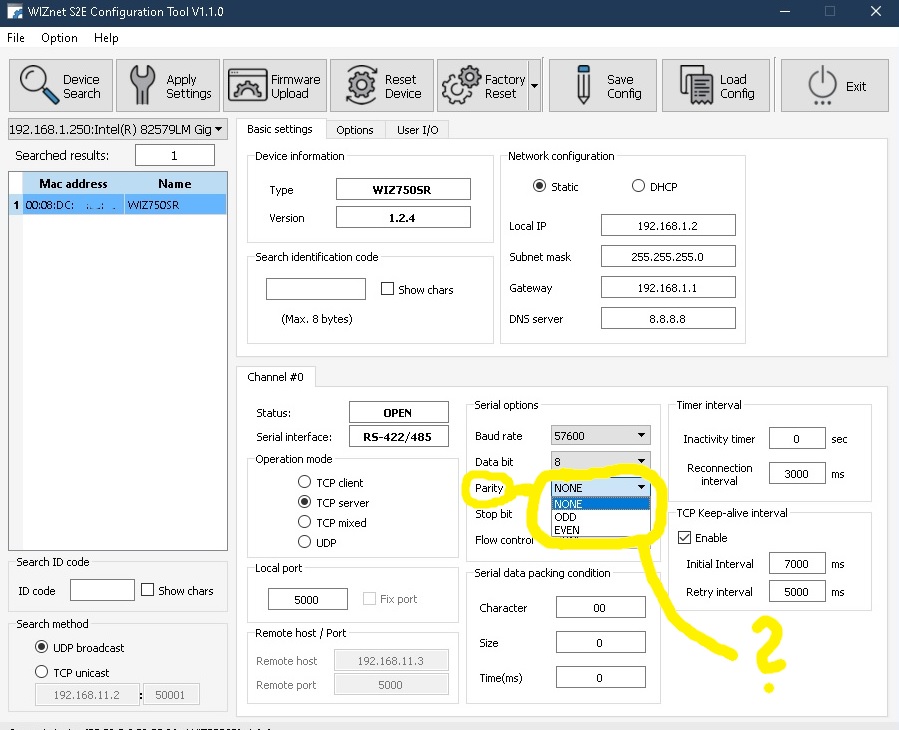Choose EVEN in the Parity list
899x730 pixels.
pyautogui.click(x=600, y=530)
